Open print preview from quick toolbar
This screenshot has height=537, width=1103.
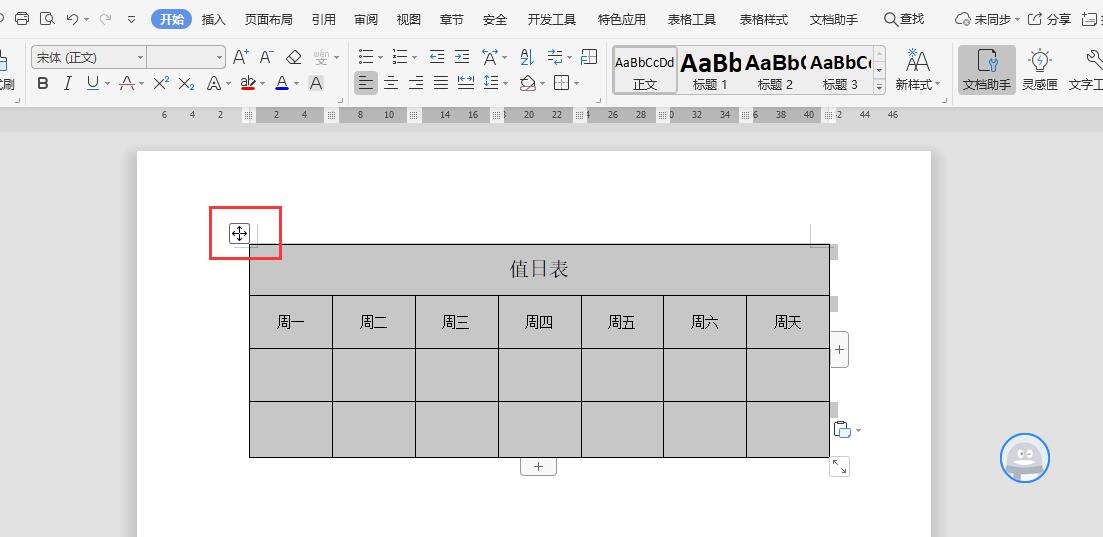47,19
